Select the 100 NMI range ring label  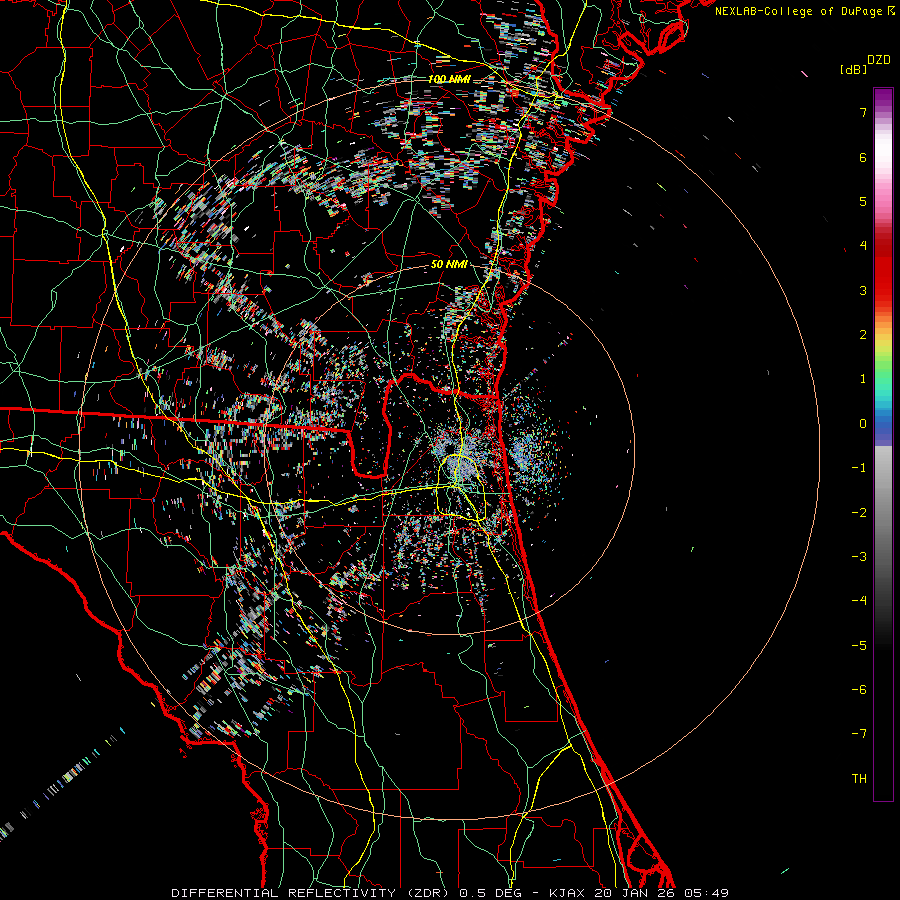[x=449, y=79]
